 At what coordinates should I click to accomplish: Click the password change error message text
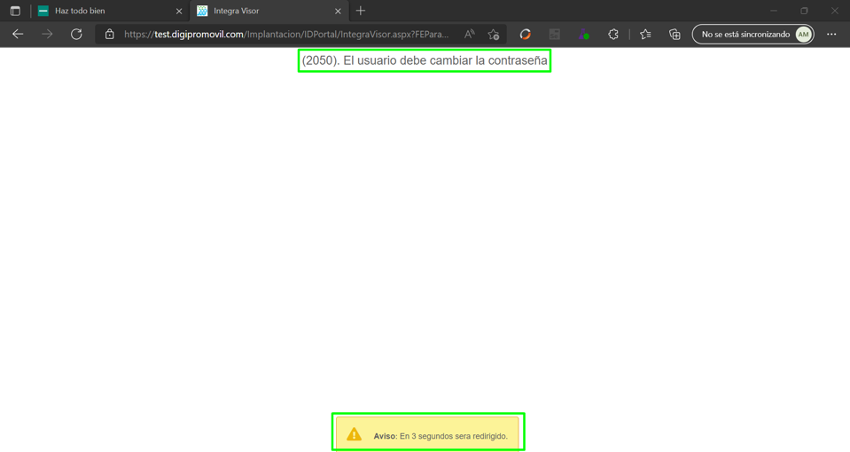pos(424,61)
